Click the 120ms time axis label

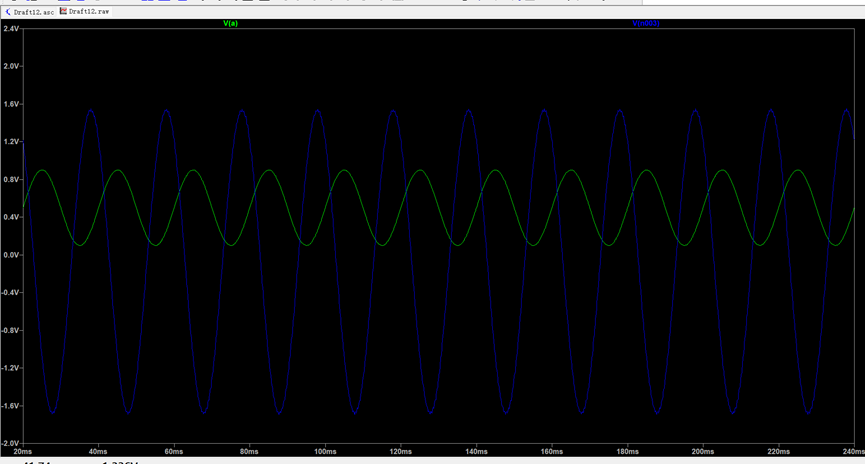tap(401, 451)
